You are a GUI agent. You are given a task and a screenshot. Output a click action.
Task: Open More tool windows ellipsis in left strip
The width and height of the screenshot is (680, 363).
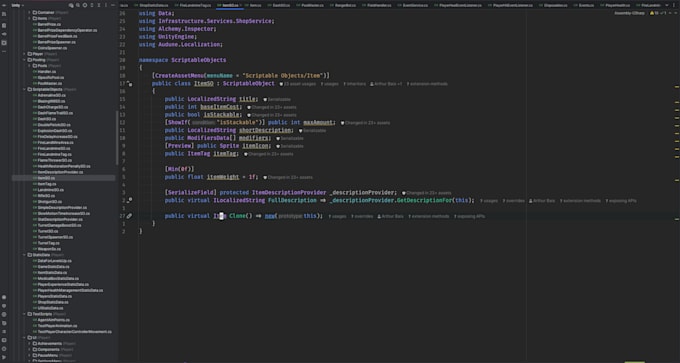[x=4, y=51]
